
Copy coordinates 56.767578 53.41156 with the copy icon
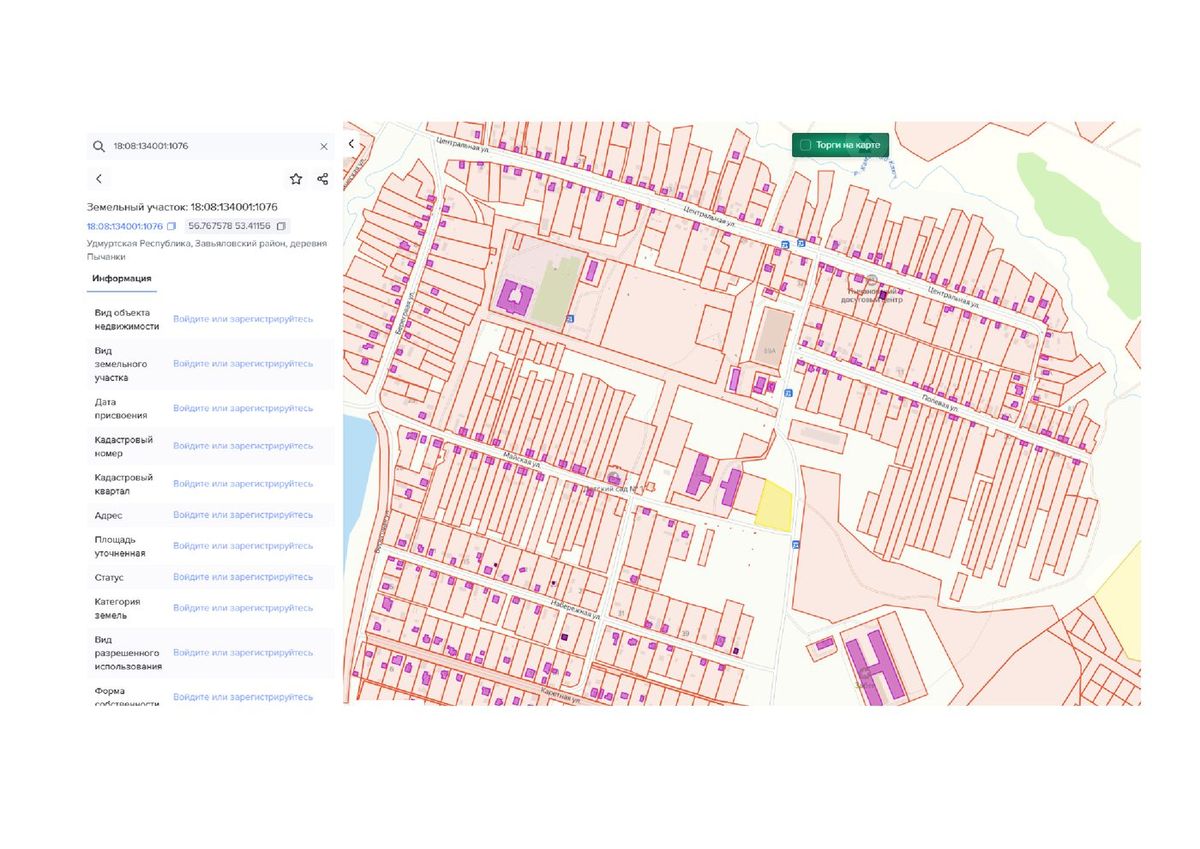pyautogui.click(x=281, y=226)
